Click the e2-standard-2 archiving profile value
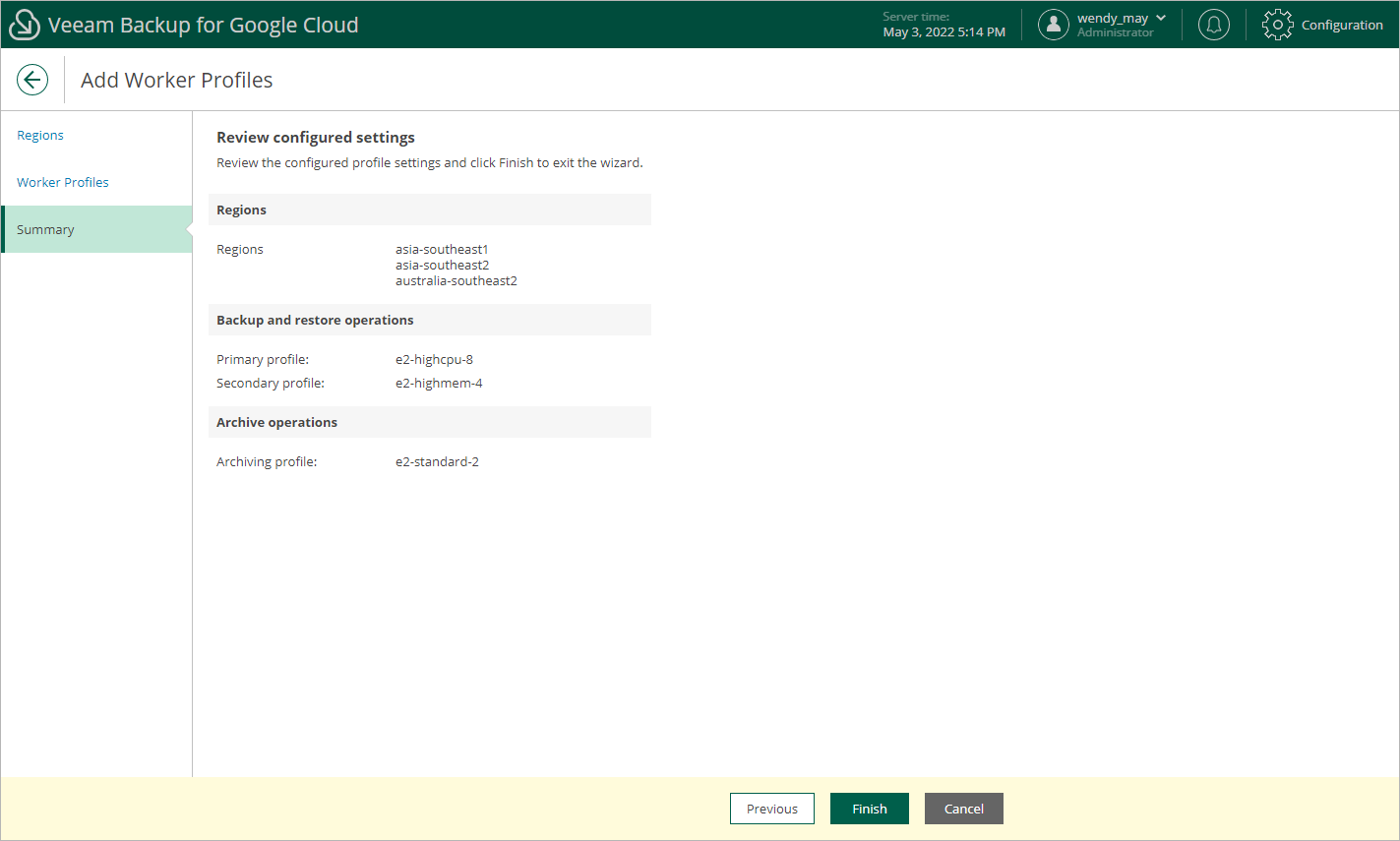 click(x=437, y=461)
